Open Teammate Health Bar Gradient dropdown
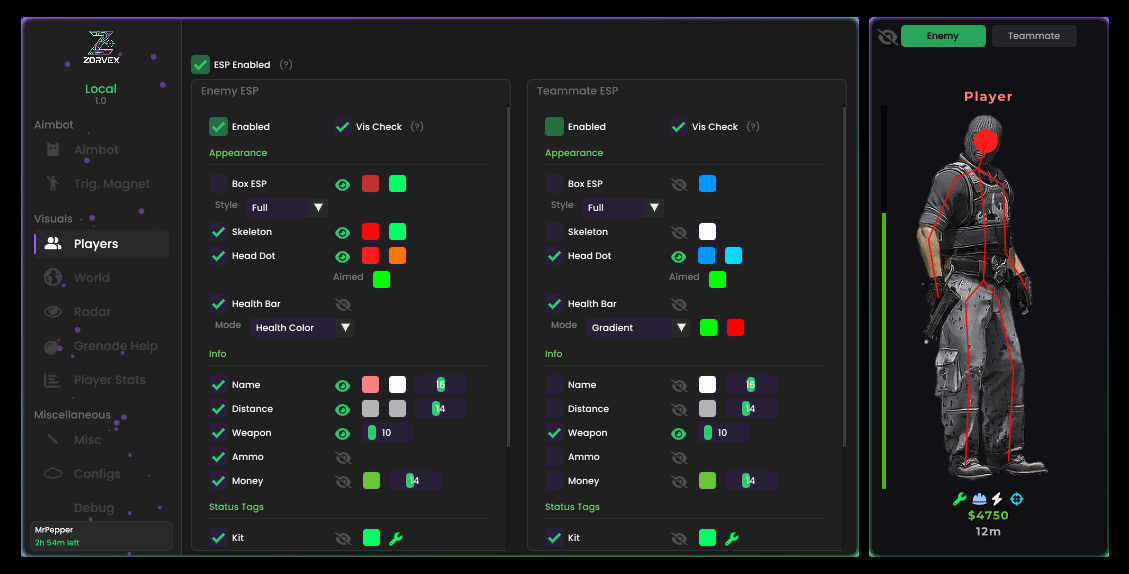This screenshot has width=1129, height=574. (638, 328)
